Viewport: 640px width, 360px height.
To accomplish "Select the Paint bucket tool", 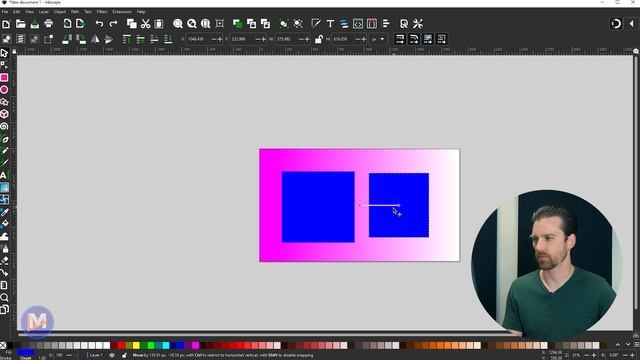I will [x=4, y=224].
